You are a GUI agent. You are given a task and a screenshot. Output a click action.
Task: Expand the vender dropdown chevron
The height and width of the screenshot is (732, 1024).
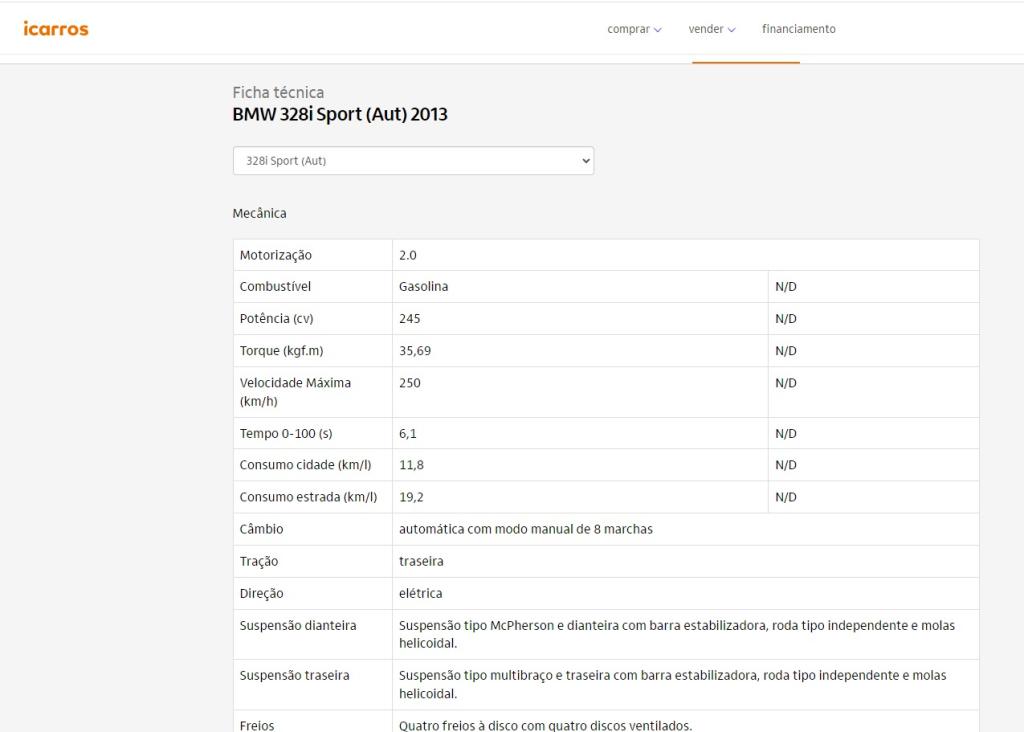click(x=731, y=30)
